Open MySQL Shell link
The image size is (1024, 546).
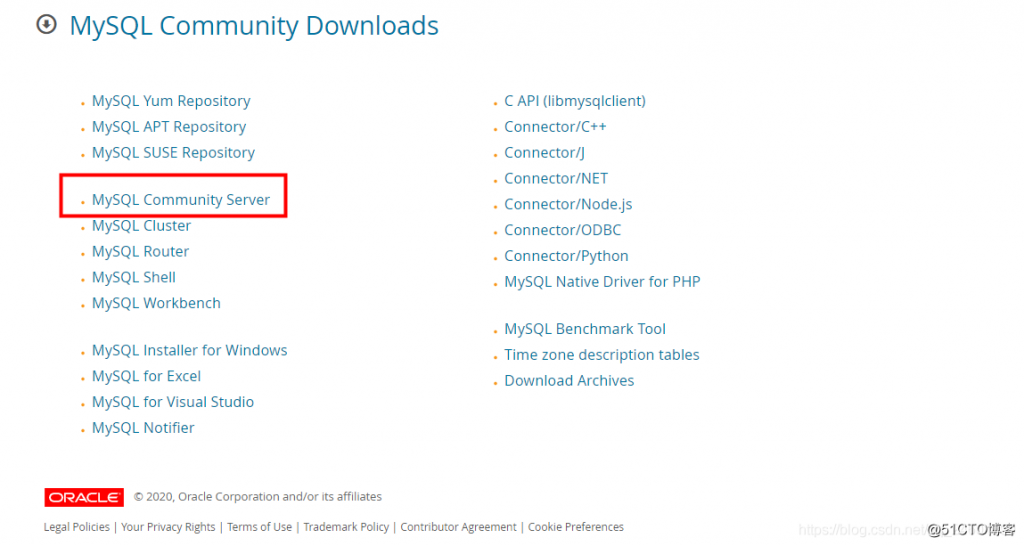134,278
